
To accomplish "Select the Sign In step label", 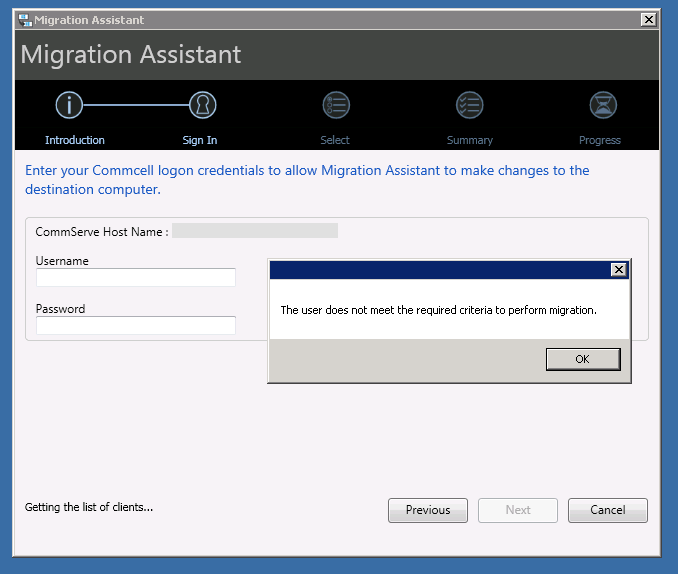I will coord(200,140).
